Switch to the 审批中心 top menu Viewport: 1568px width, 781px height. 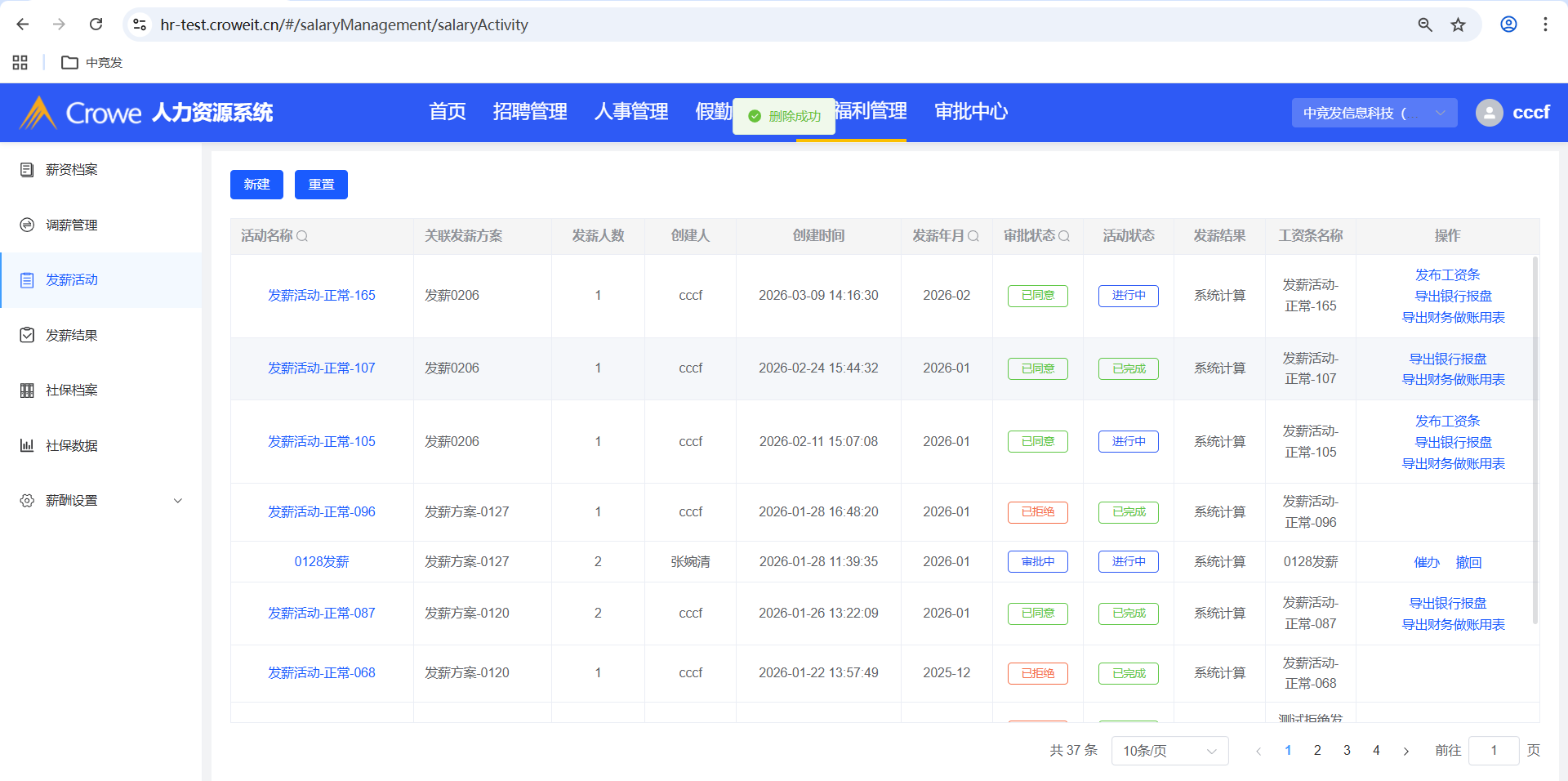coord(971,112)
